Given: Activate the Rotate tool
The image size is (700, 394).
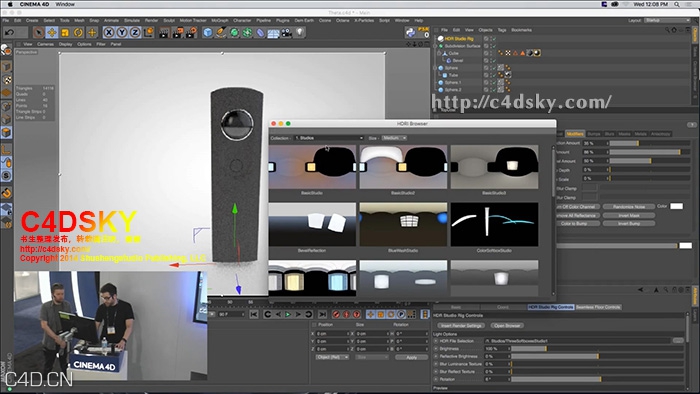Looking at the screenshot, I should pyautogui.click(x=78, y=33).
